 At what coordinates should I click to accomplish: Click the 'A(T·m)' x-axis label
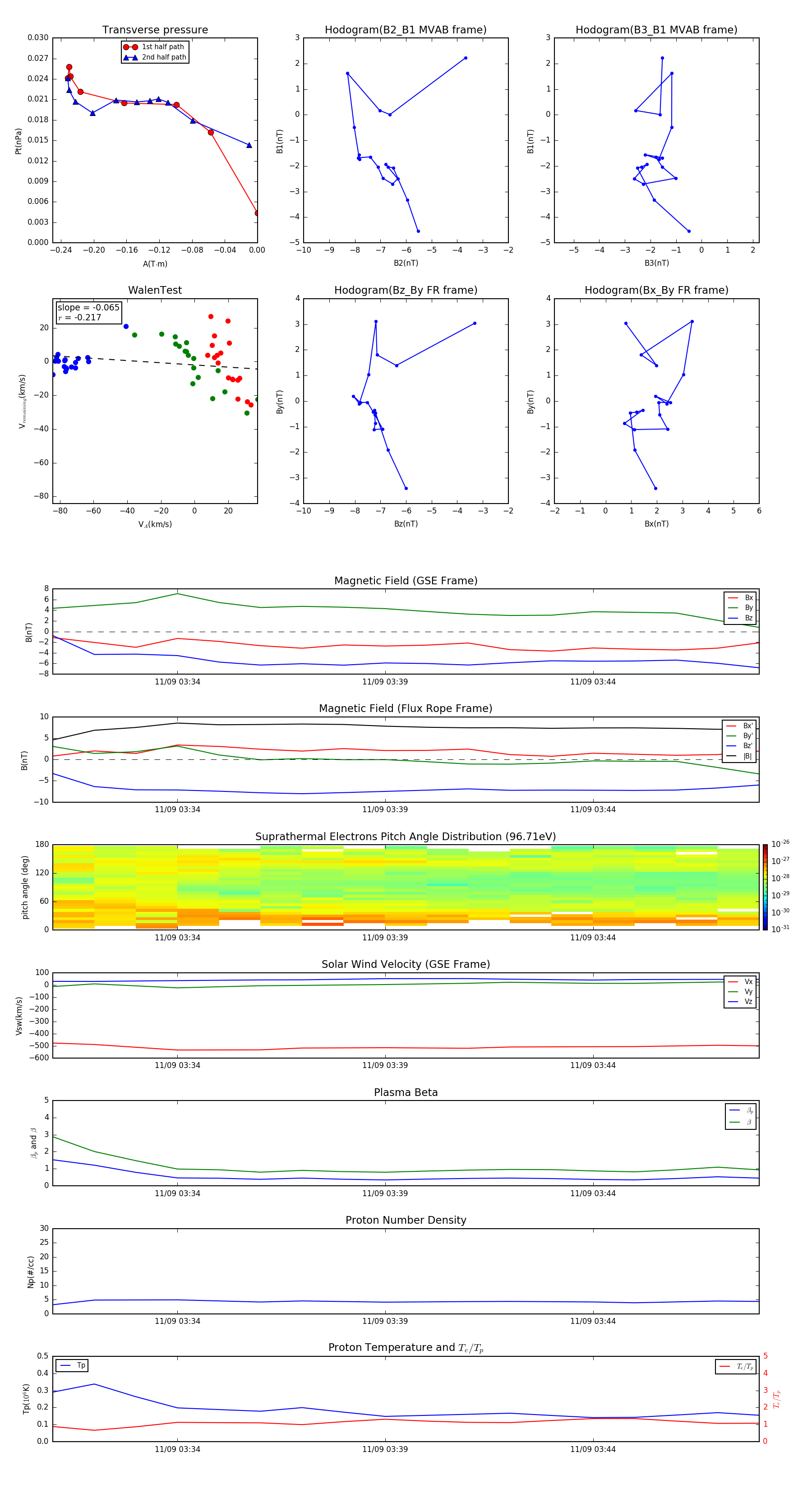155,264
